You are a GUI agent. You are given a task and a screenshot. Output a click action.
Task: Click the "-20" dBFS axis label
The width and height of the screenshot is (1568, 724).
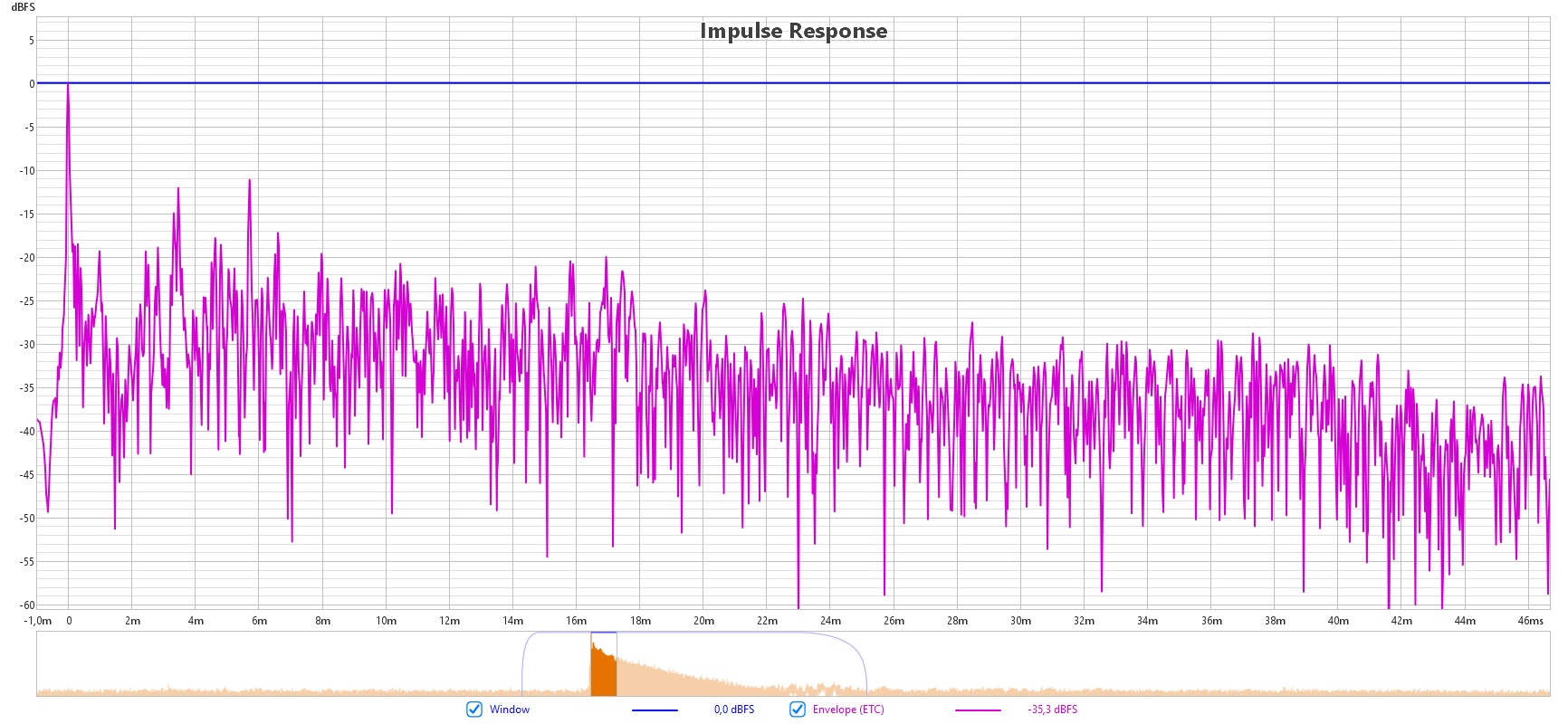pos(28,258)
